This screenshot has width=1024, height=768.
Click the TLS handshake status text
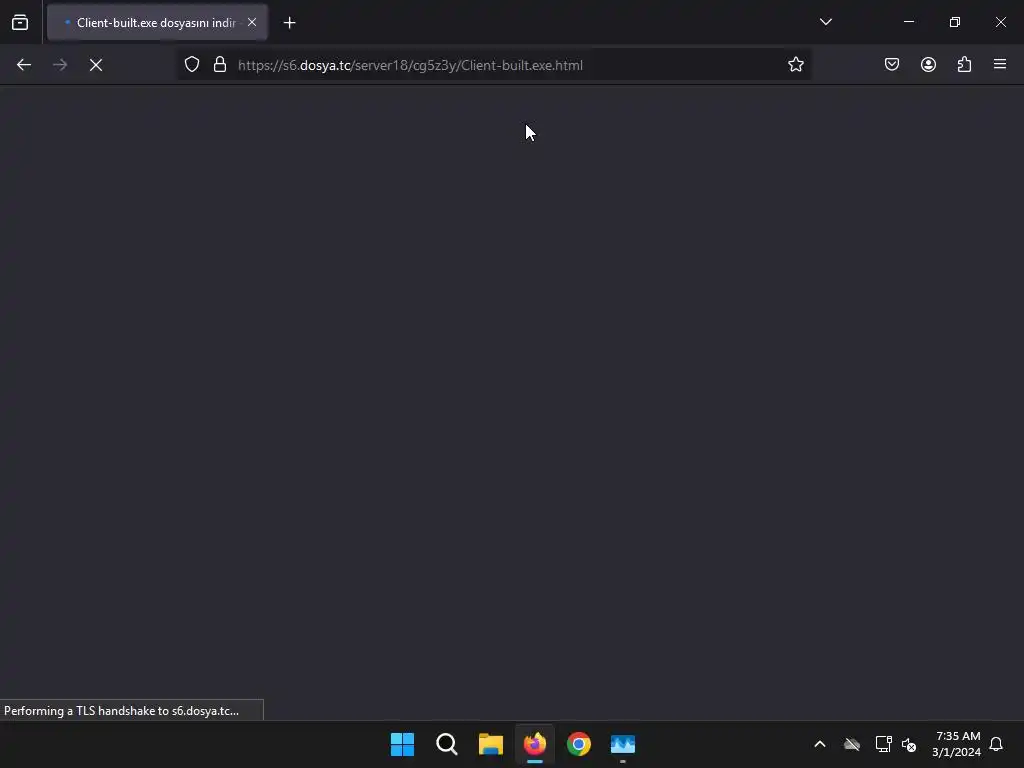[121, 711]
